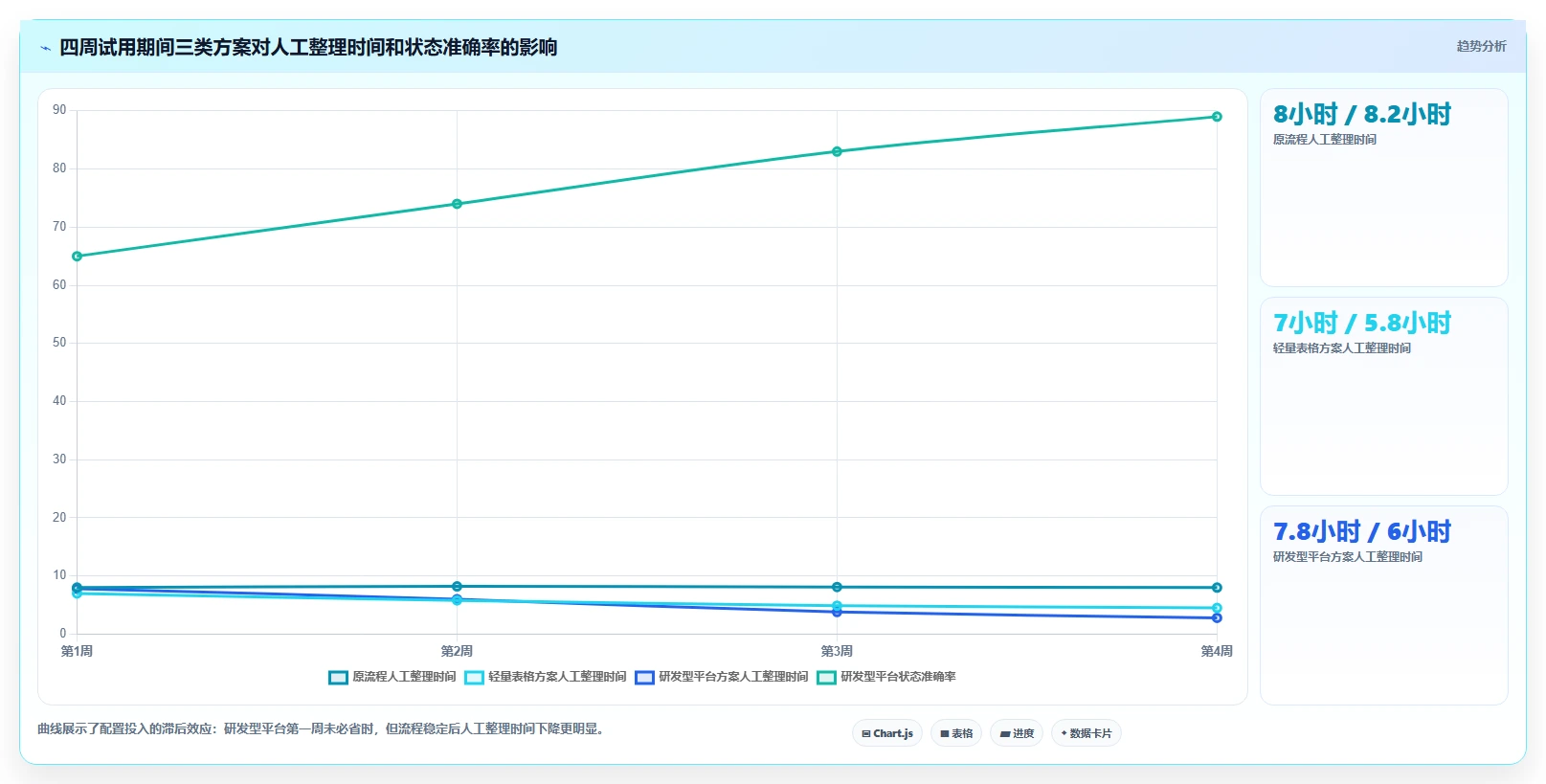Click the 数据卡片 chip

tap(1087, 733)
